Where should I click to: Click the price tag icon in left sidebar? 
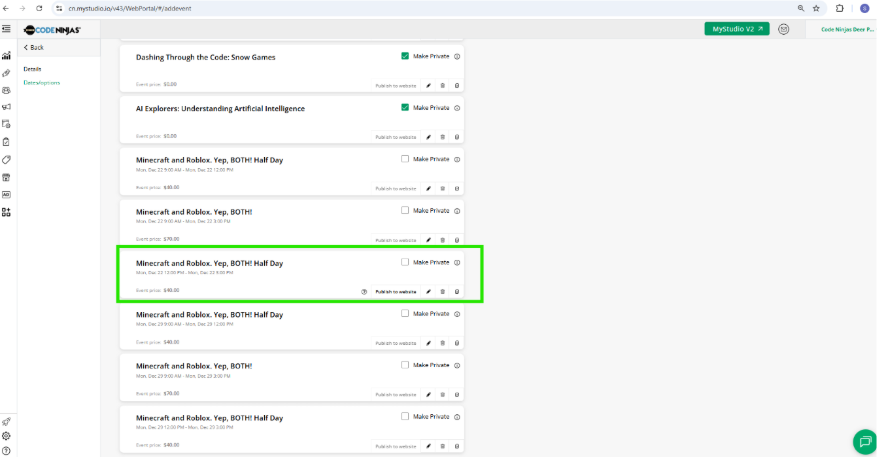pos(6,159)
